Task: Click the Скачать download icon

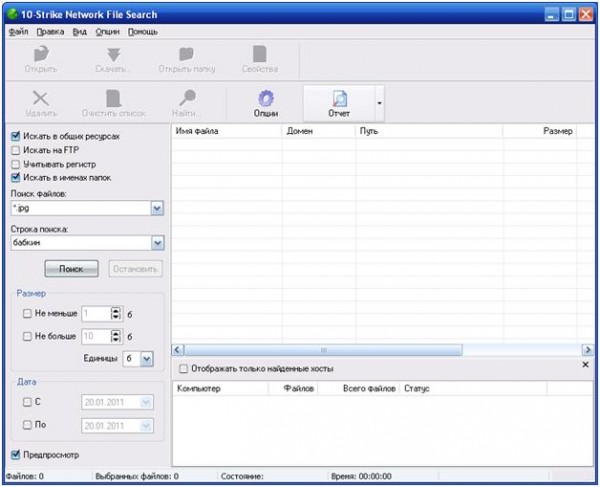Action: click(113, 54)
